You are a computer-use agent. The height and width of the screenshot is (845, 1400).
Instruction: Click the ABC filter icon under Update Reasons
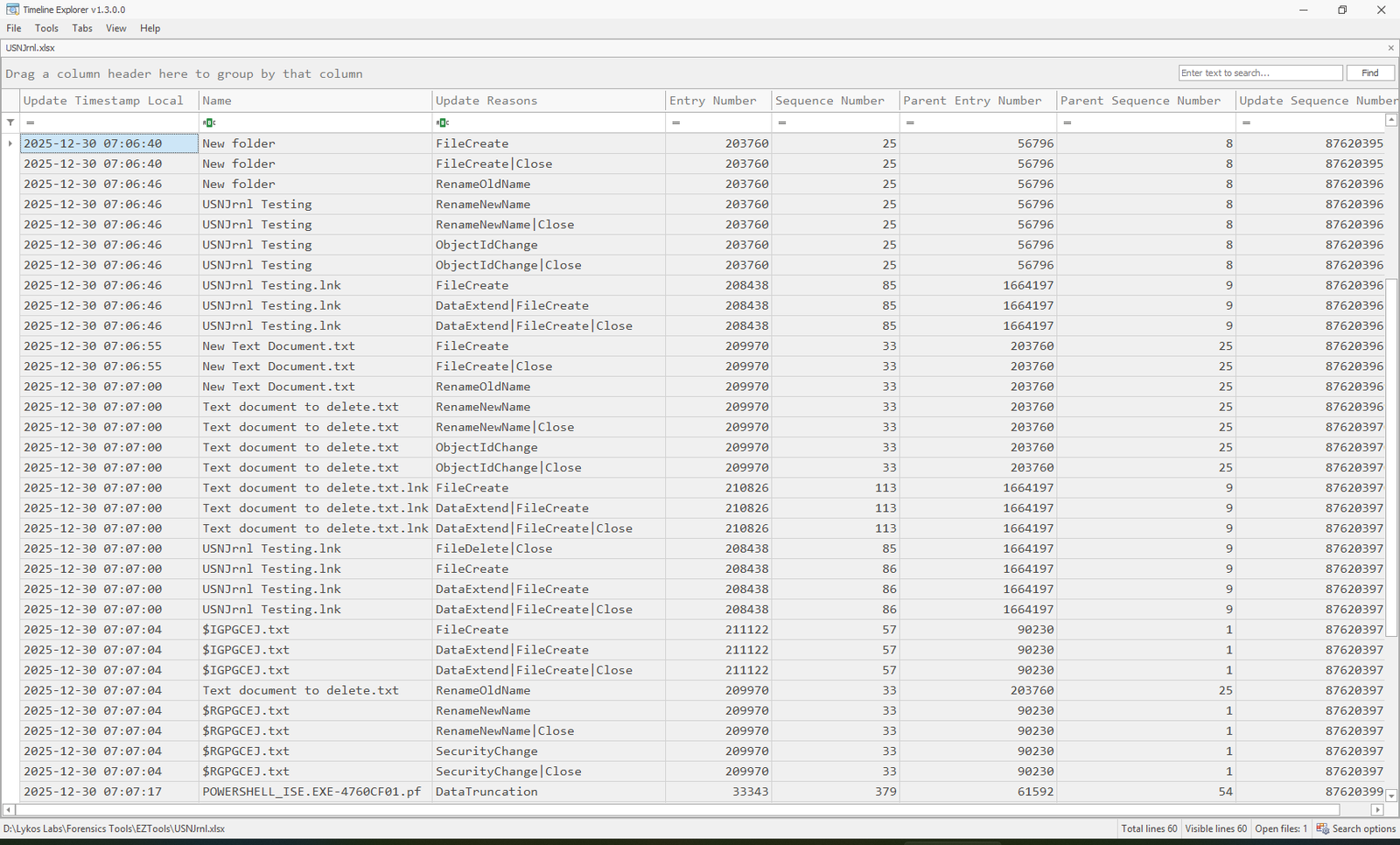pyautogui.click(x=443, y=122)
